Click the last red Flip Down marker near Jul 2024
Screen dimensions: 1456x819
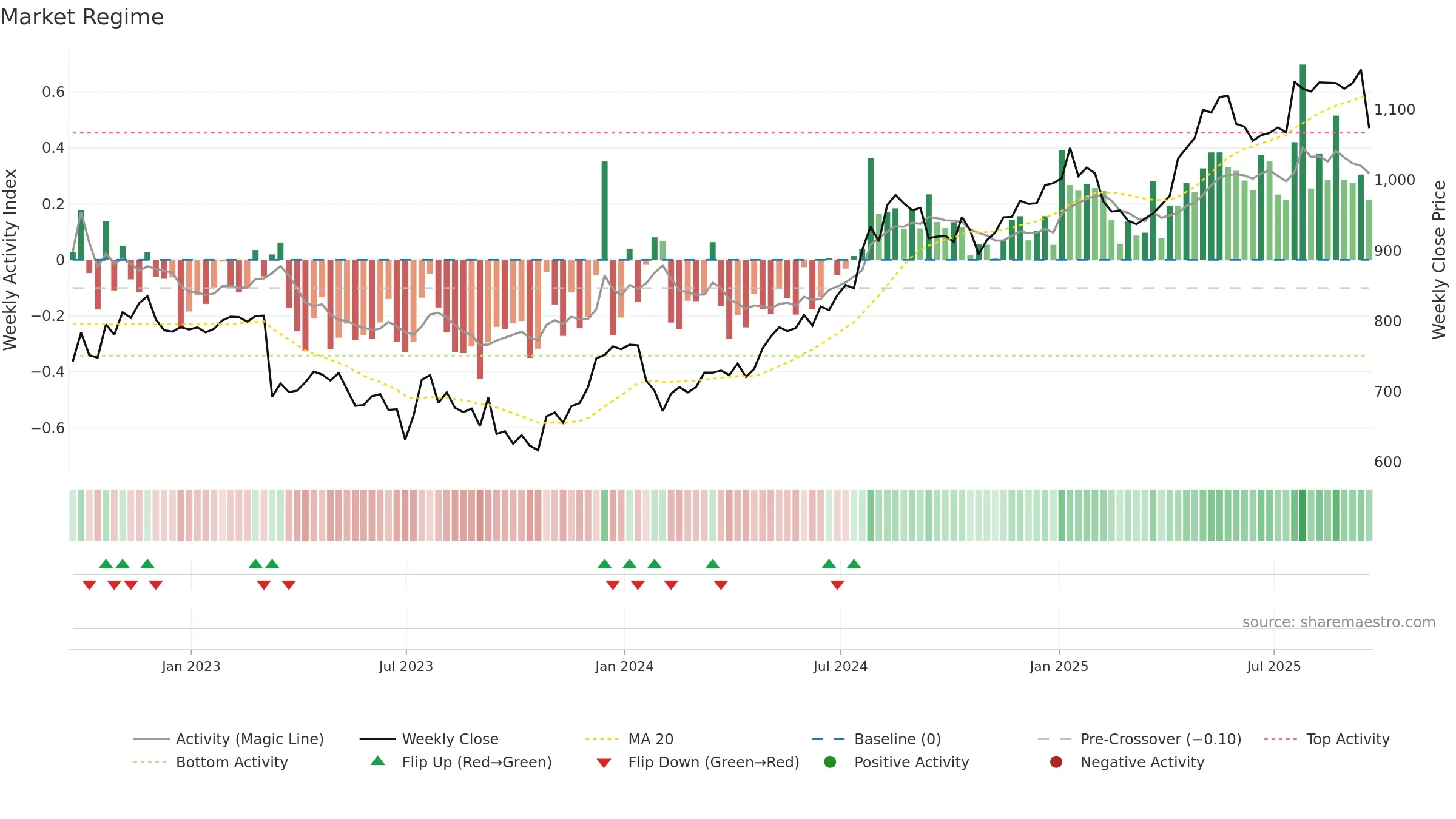(x=837, y=585)
